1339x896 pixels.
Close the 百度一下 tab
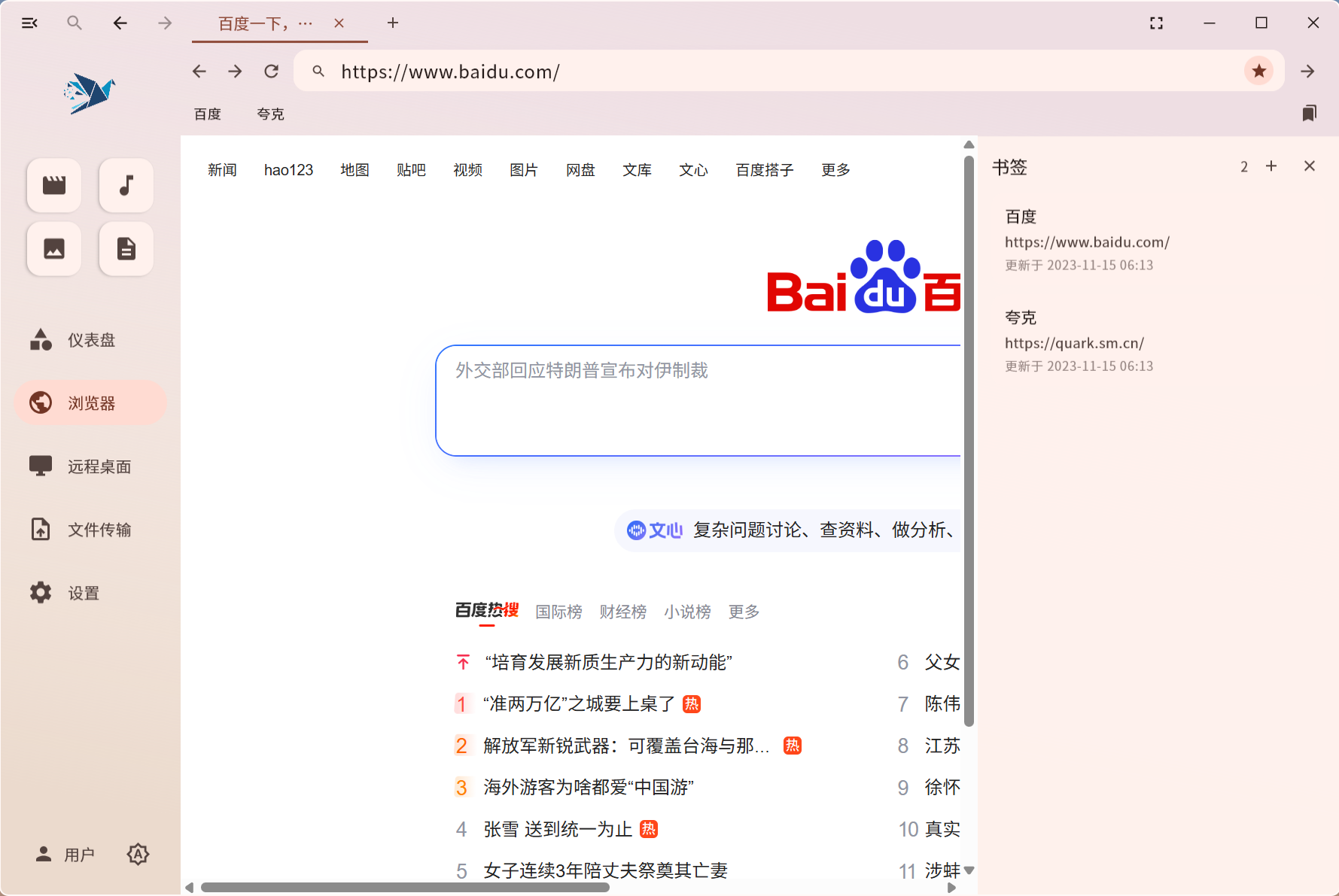point(339,23)
